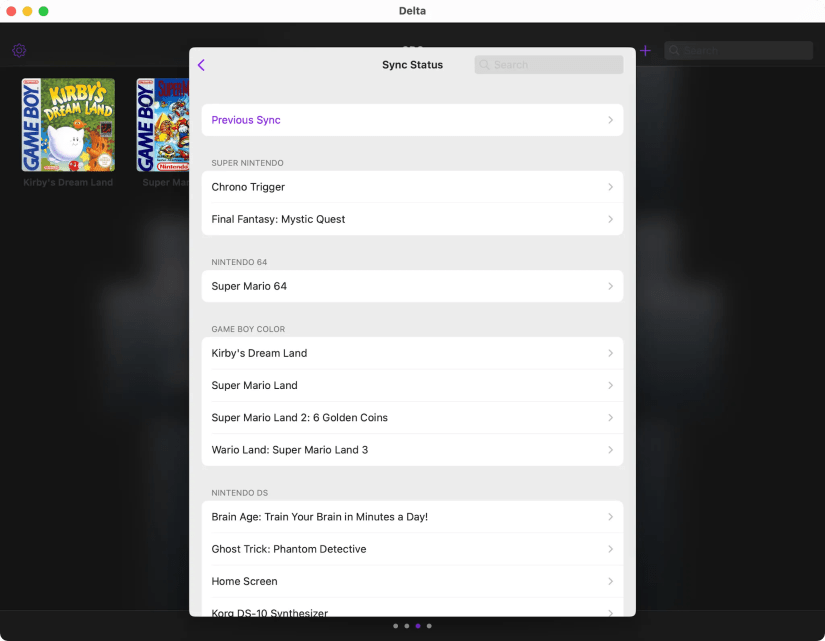The height and width of the screenshot is (641, 825).
Task: Select the highlighted purple page dot
Action: click(418, 626)
